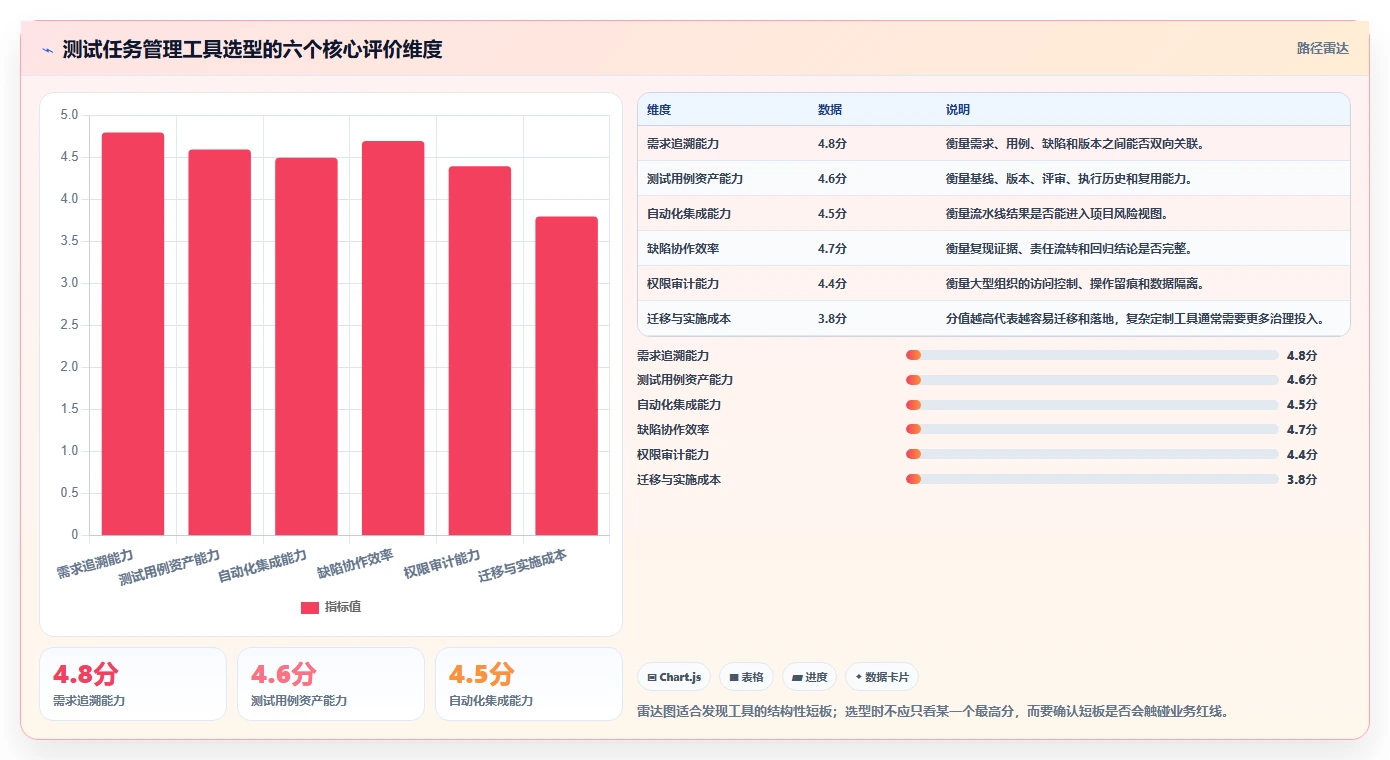Click the 缺陷协作效率 bar in the chart
The width and height of the screenshot is (1390, 760).
393,338
